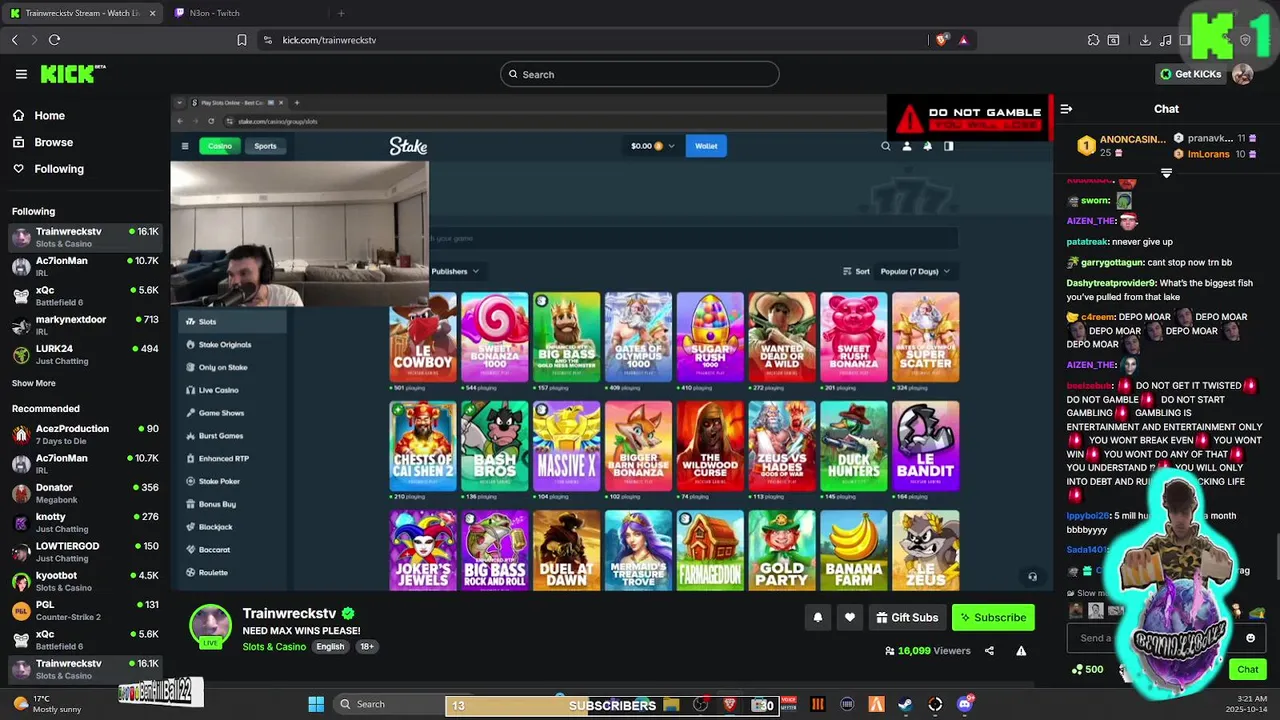Open the Kick hamburger menu
The width and height of the screenshot is (1280, 720).
click(21, 74)
